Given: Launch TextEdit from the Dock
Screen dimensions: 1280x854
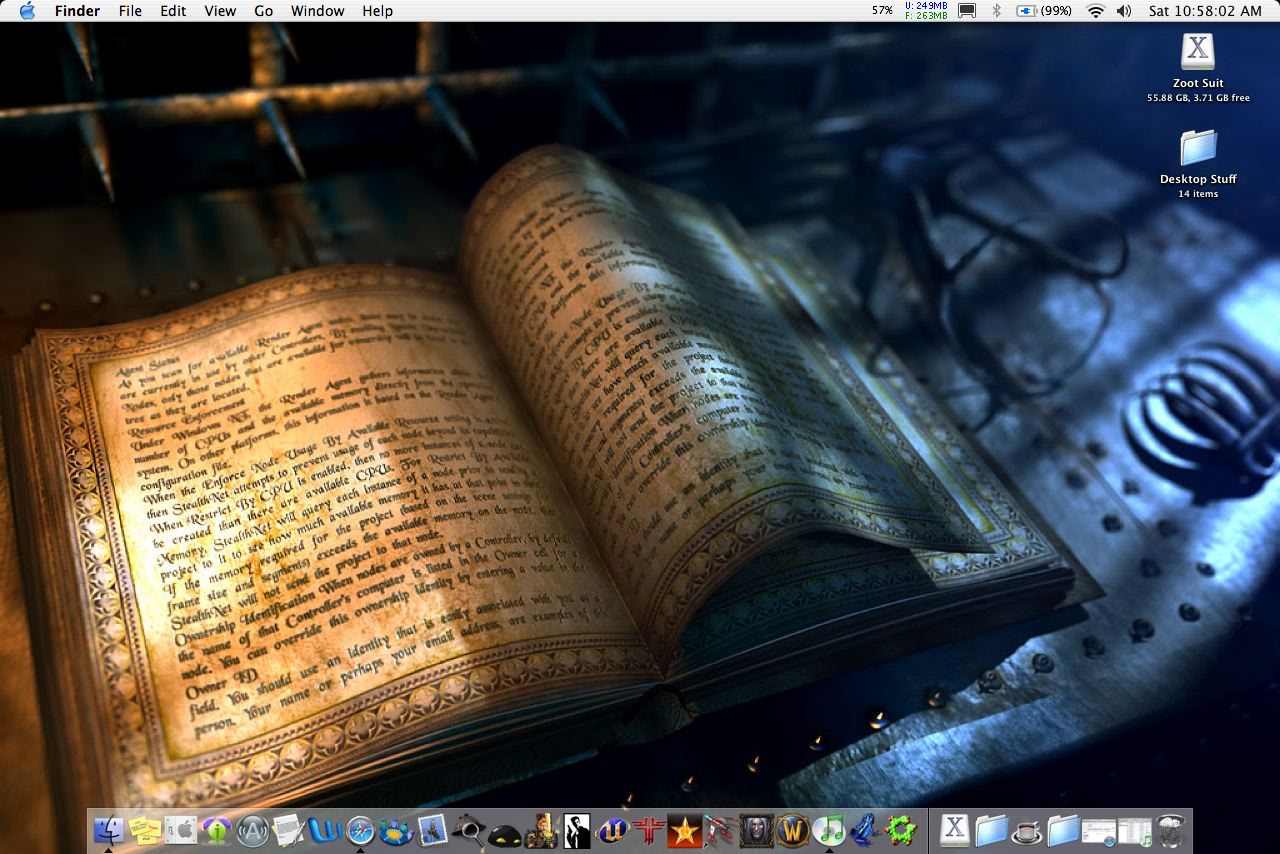Looking at the screenshot, I should (x=289, y=830).
